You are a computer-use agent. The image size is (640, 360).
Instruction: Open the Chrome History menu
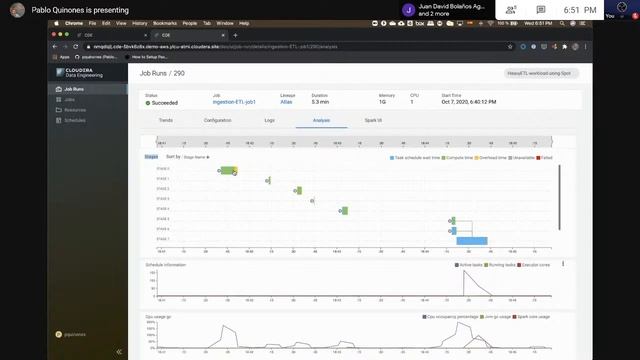point(140,24)
